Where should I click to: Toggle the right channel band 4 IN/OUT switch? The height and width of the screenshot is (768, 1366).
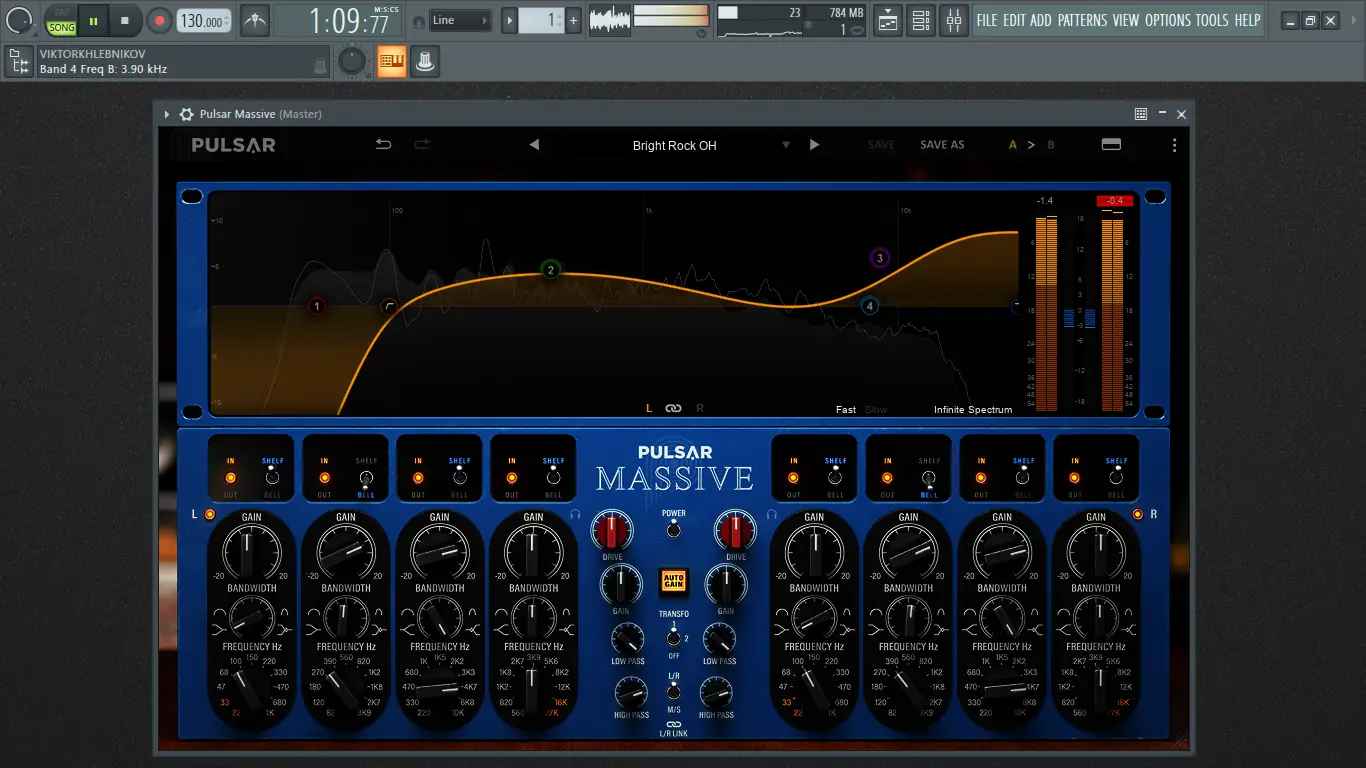(x=1075, y=477)
